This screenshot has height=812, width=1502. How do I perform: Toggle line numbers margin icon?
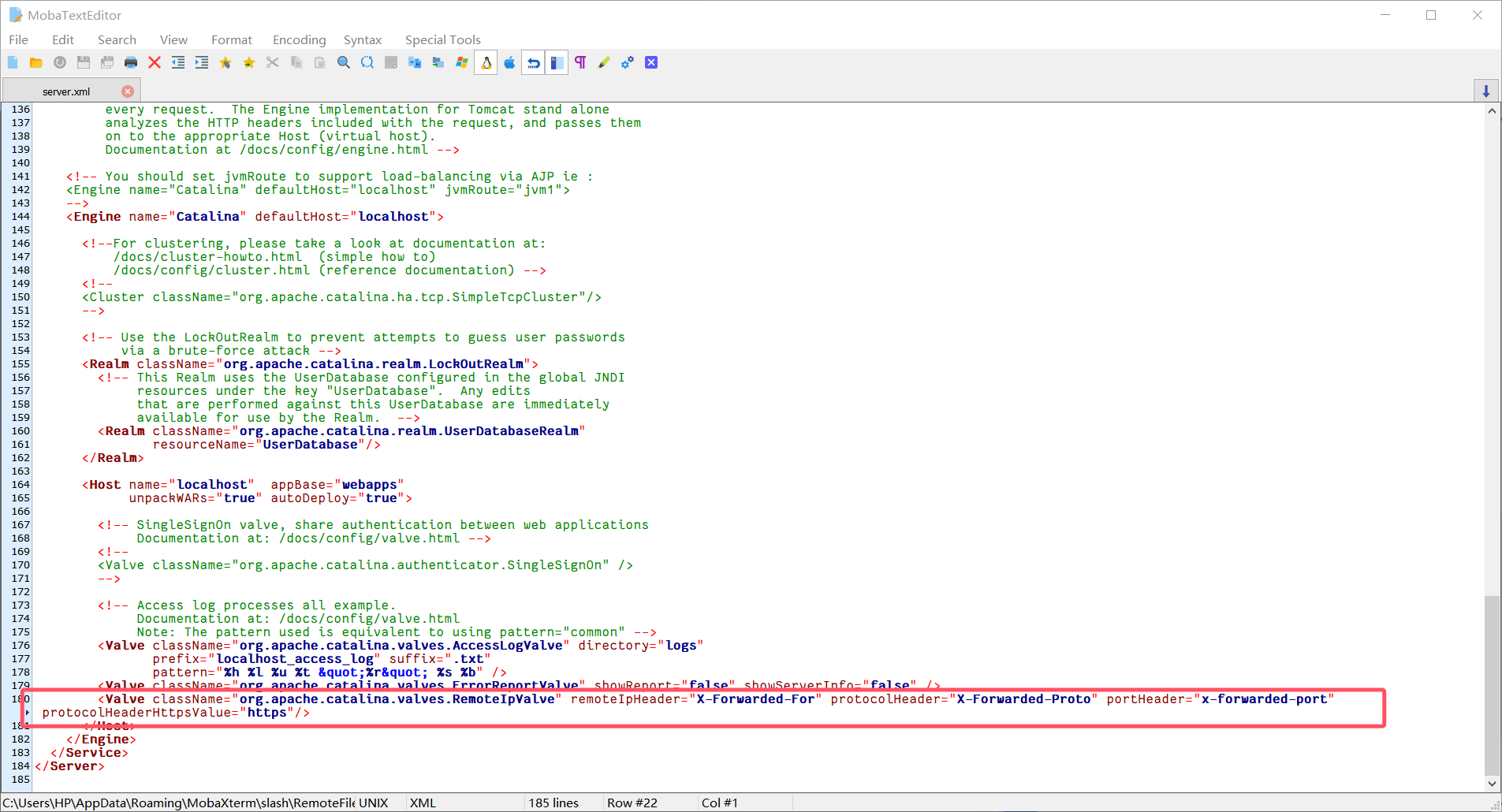pos(557,62)
